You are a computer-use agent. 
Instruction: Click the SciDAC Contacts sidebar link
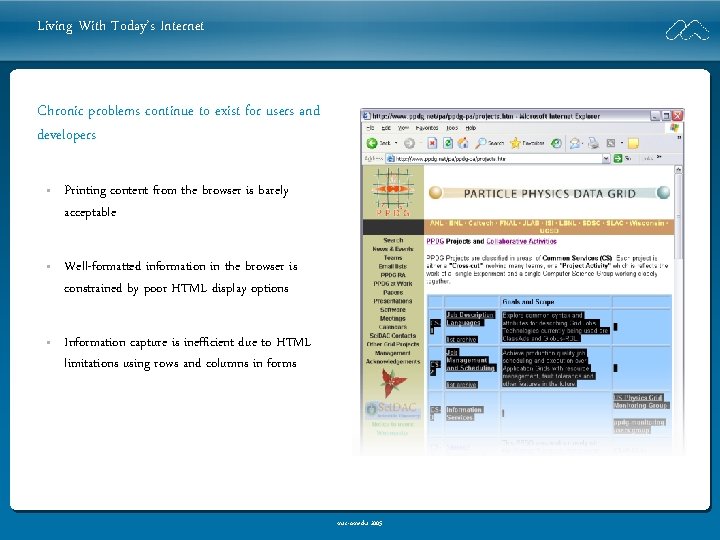tap(393, 336)
